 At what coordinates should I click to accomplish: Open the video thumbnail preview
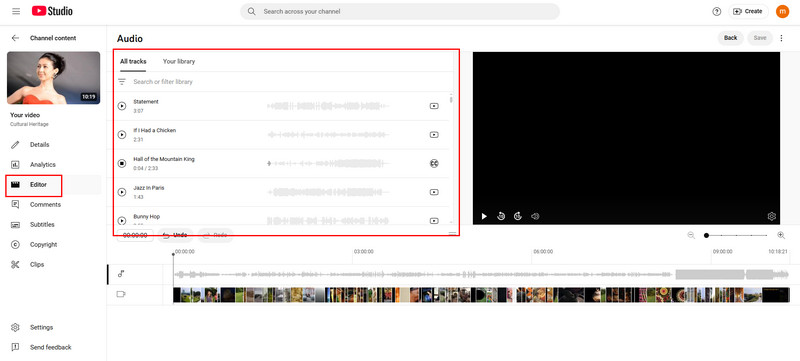click(x=54, y=78)
